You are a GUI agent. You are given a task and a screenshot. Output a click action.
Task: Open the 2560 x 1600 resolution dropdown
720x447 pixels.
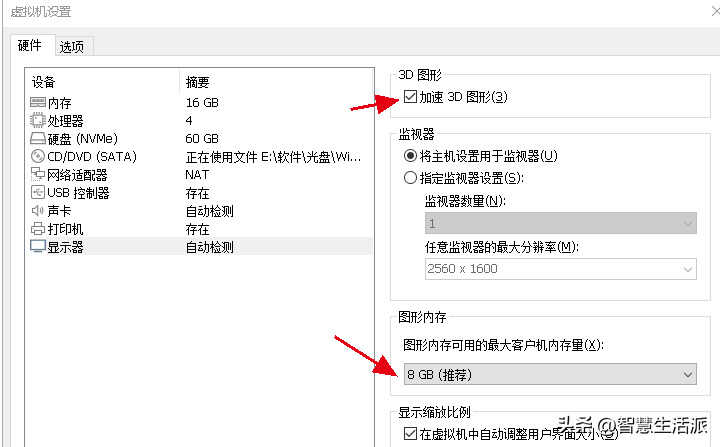[x=560, y=269]
